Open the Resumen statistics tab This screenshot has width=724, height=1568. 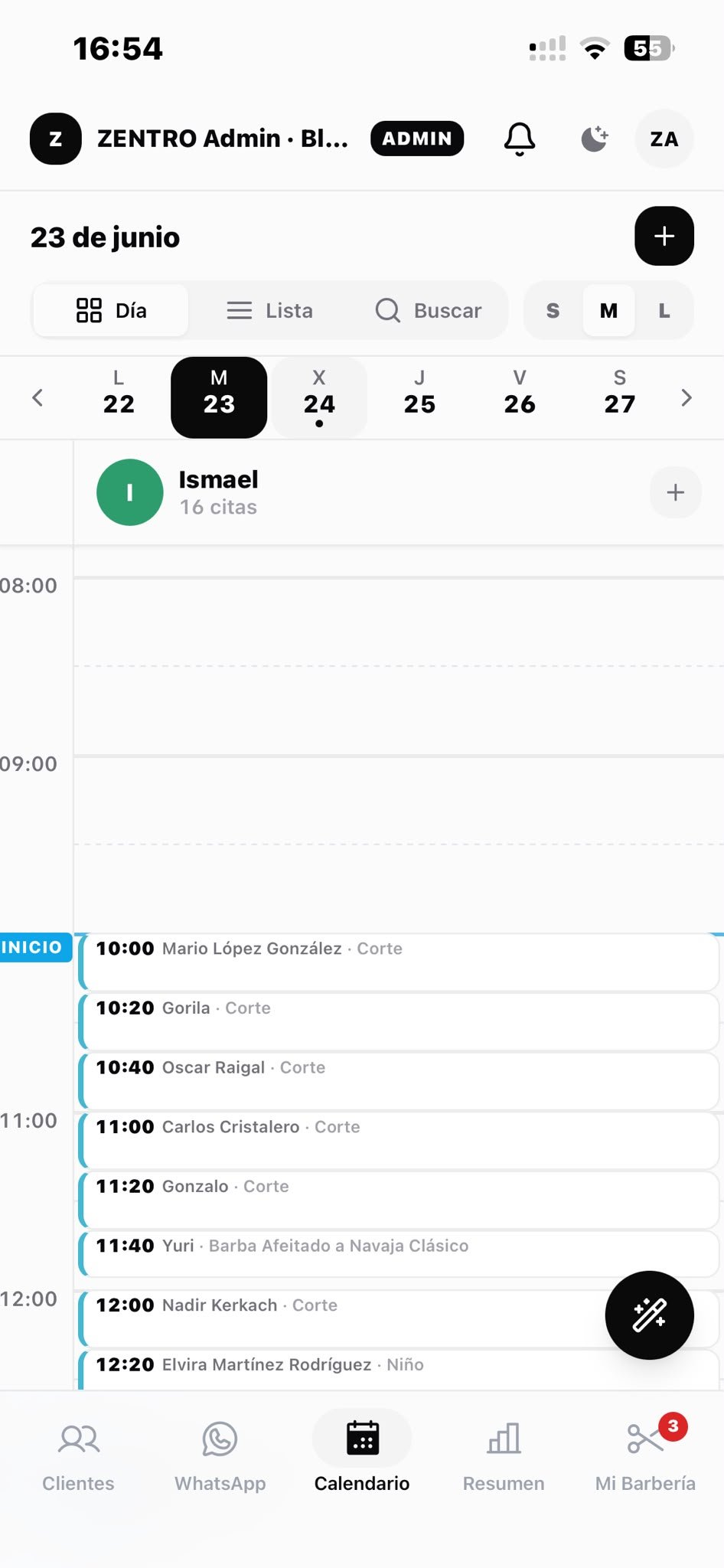coord(504,1457)
